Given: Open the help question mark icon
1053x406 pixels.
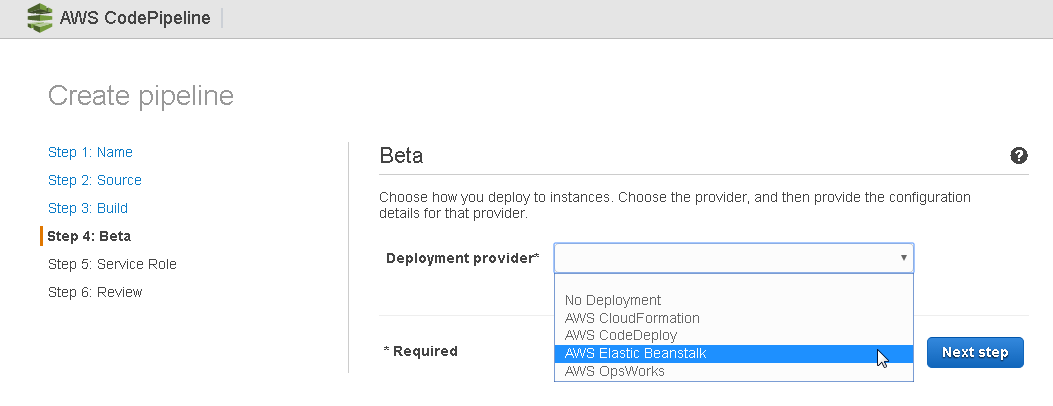Looking at the screenshot, I should click(x=1018, y=156).
